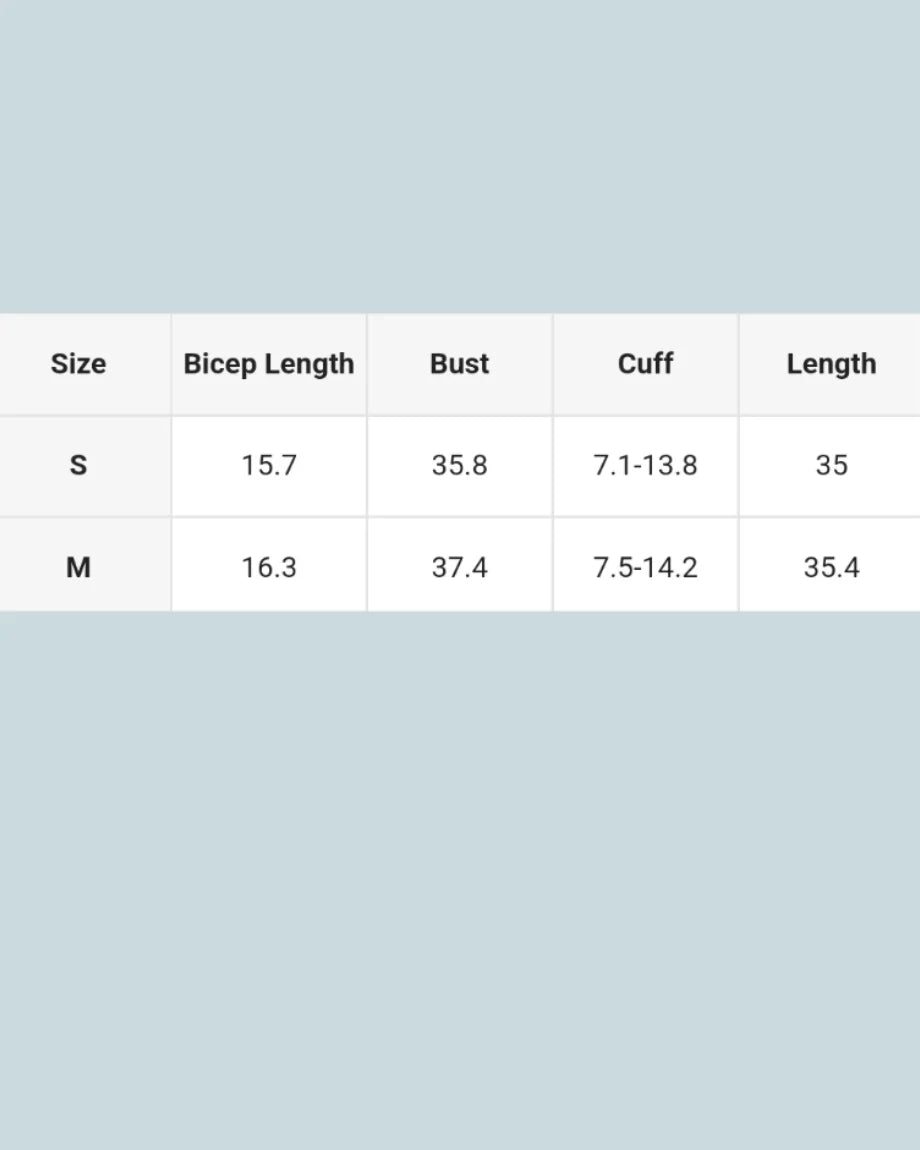Click 13.8 in the S cuff range
920x1150 pixels.
click(x=670, y=465)
